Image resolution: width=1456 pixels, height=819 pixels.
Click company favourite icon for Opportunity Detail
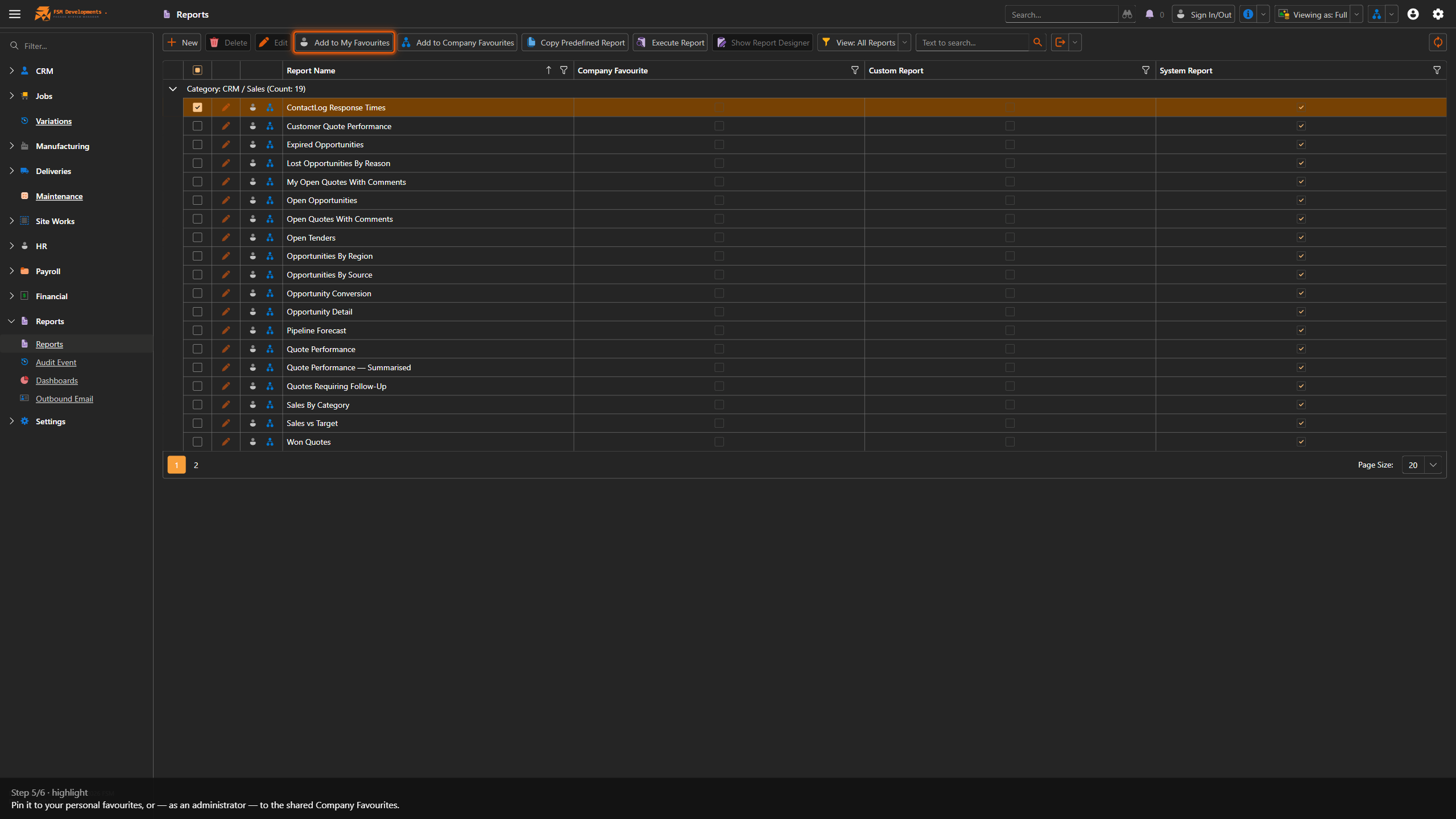point(270,312)
